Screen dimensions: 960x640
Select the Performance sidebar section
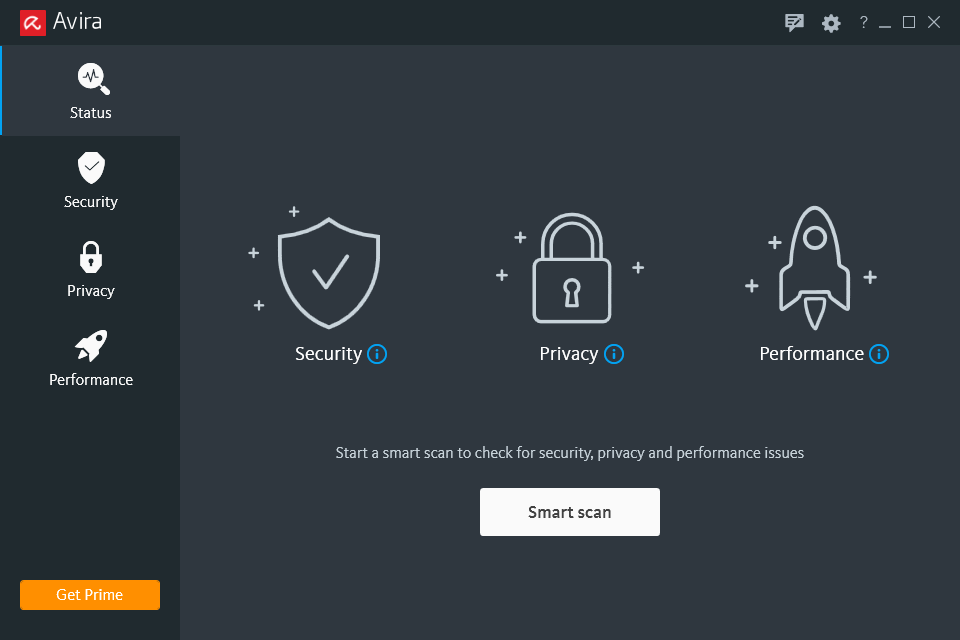(x=91, y=358)
